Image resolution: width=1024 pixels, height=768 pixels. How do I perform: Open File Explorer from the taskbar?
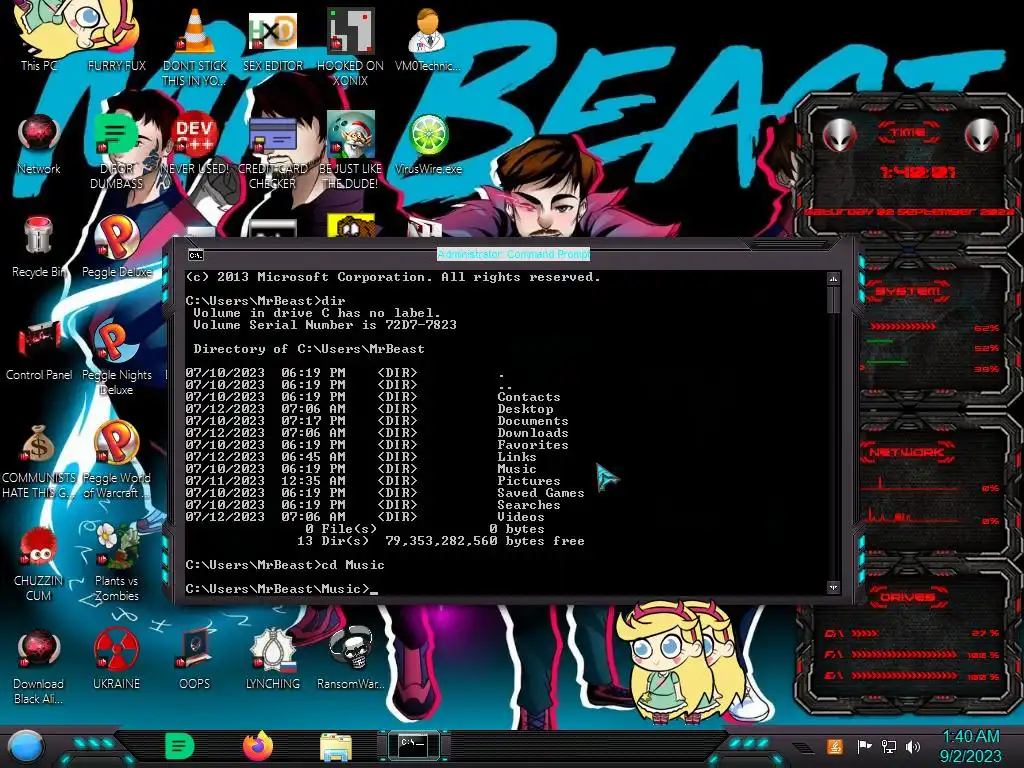click(x=336, y=747)
